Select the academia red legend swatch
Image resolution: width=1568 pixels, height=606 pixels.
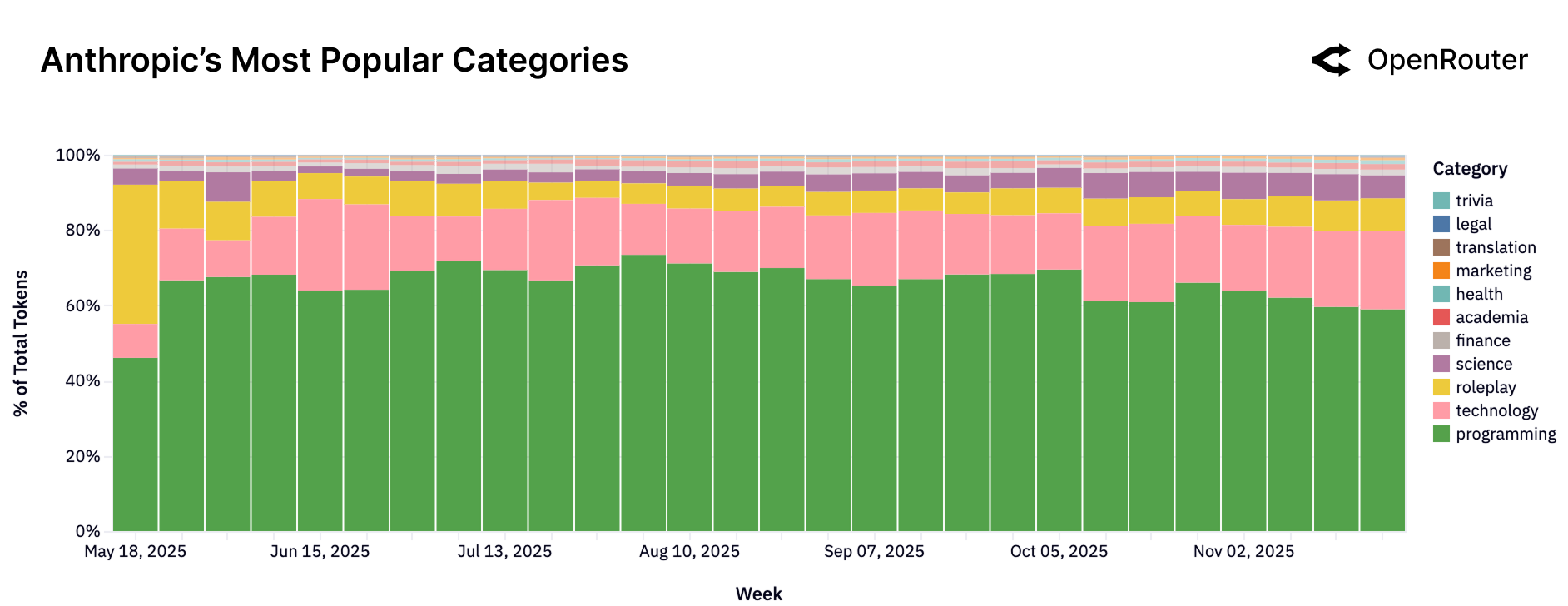point(1441,317)
